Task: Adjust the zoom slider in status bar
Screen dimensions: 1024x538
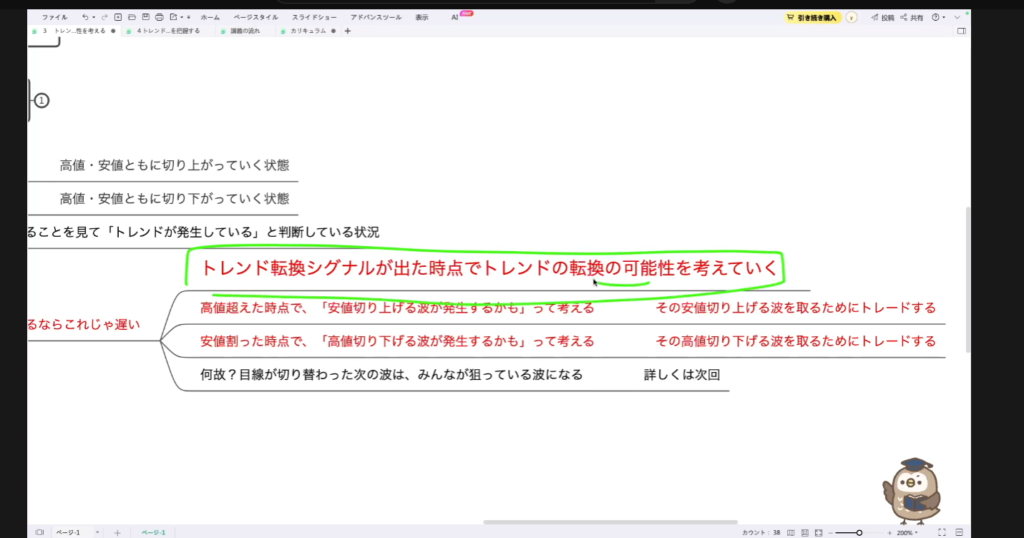Action: pyautogui.click(x=859, y=533)
